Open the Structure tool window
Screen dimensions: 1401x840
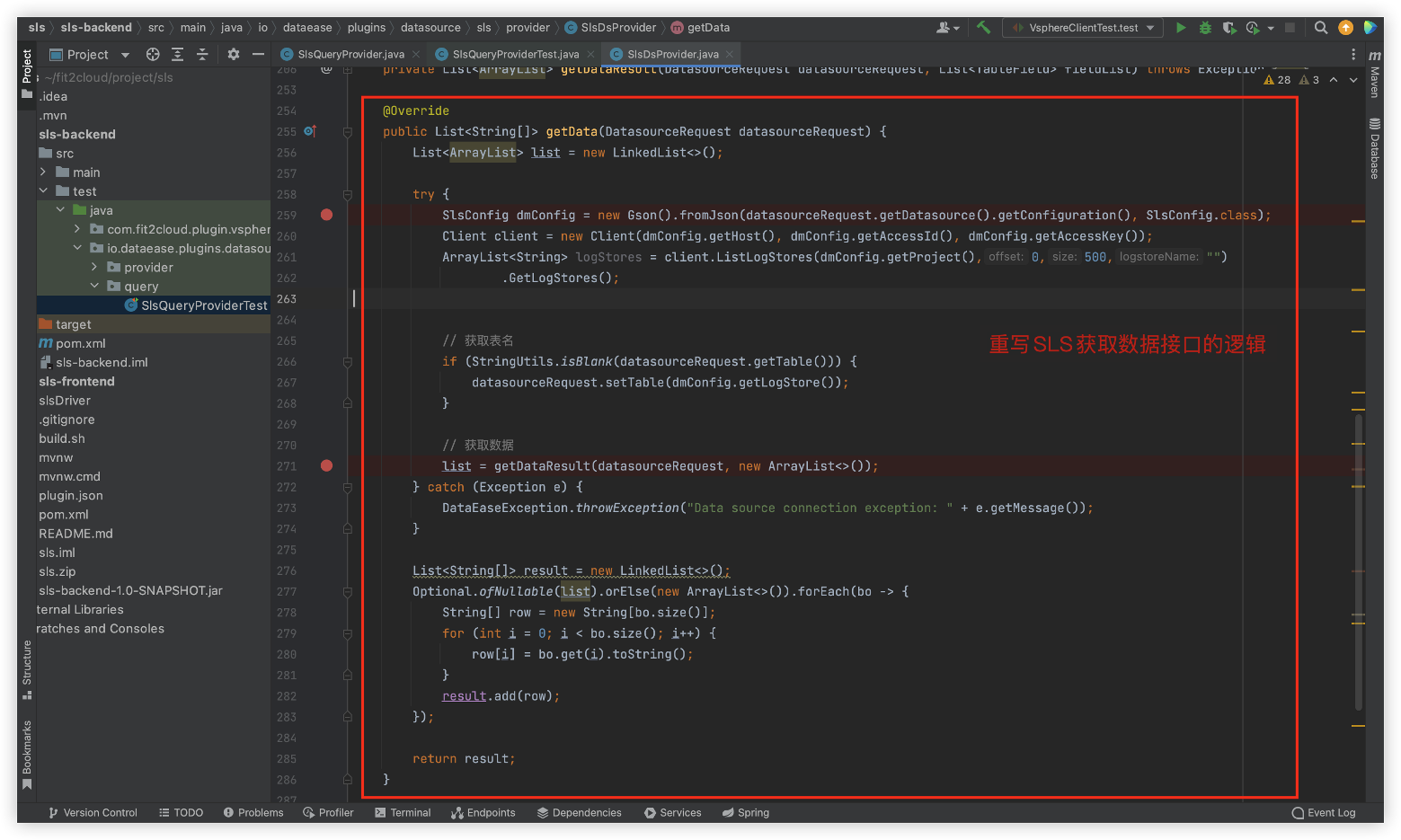click(x=26, y=670)
